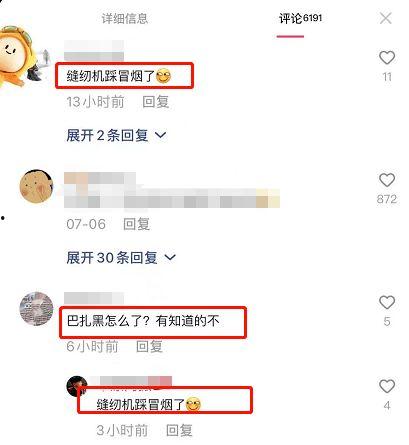Viewport: 409px width, 445px height.
Task: Open the avatar beside 巴扎黑怎么了 comment
Action: tap(36, 308)
